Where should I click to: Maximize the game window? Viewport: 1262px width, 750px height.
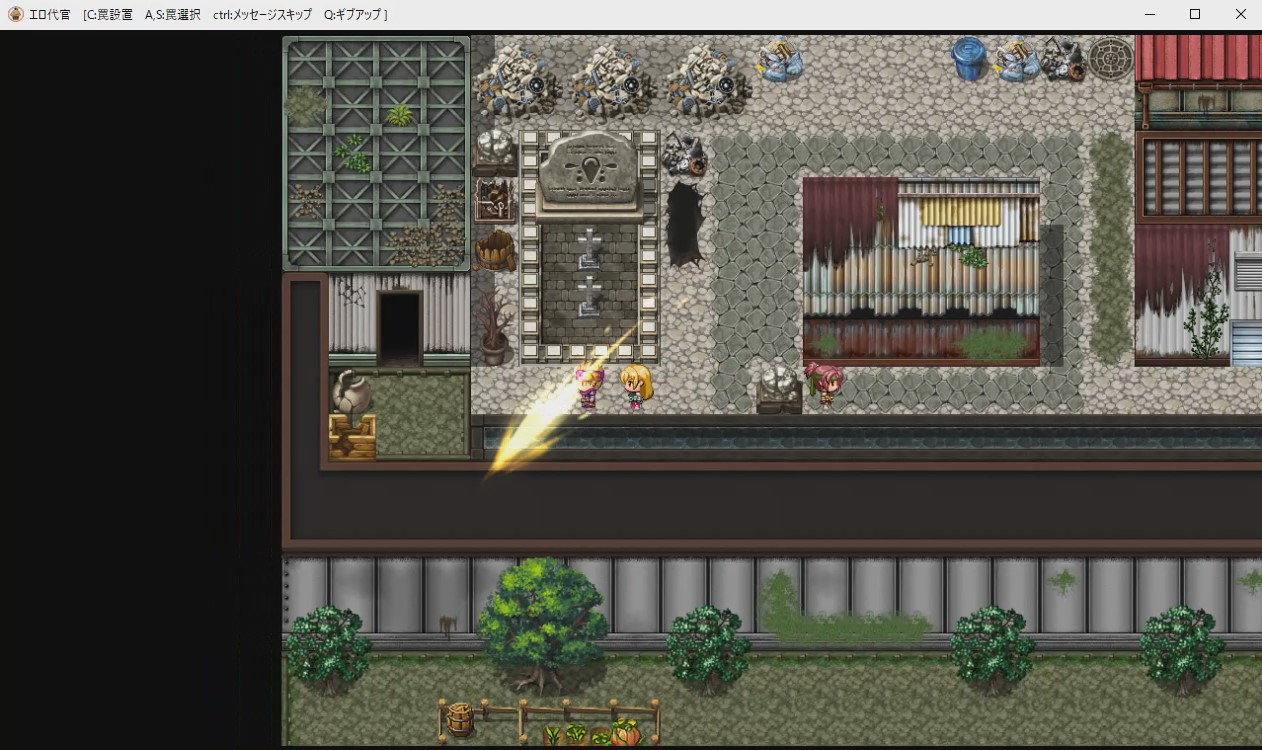click(x=1194, y=14)
